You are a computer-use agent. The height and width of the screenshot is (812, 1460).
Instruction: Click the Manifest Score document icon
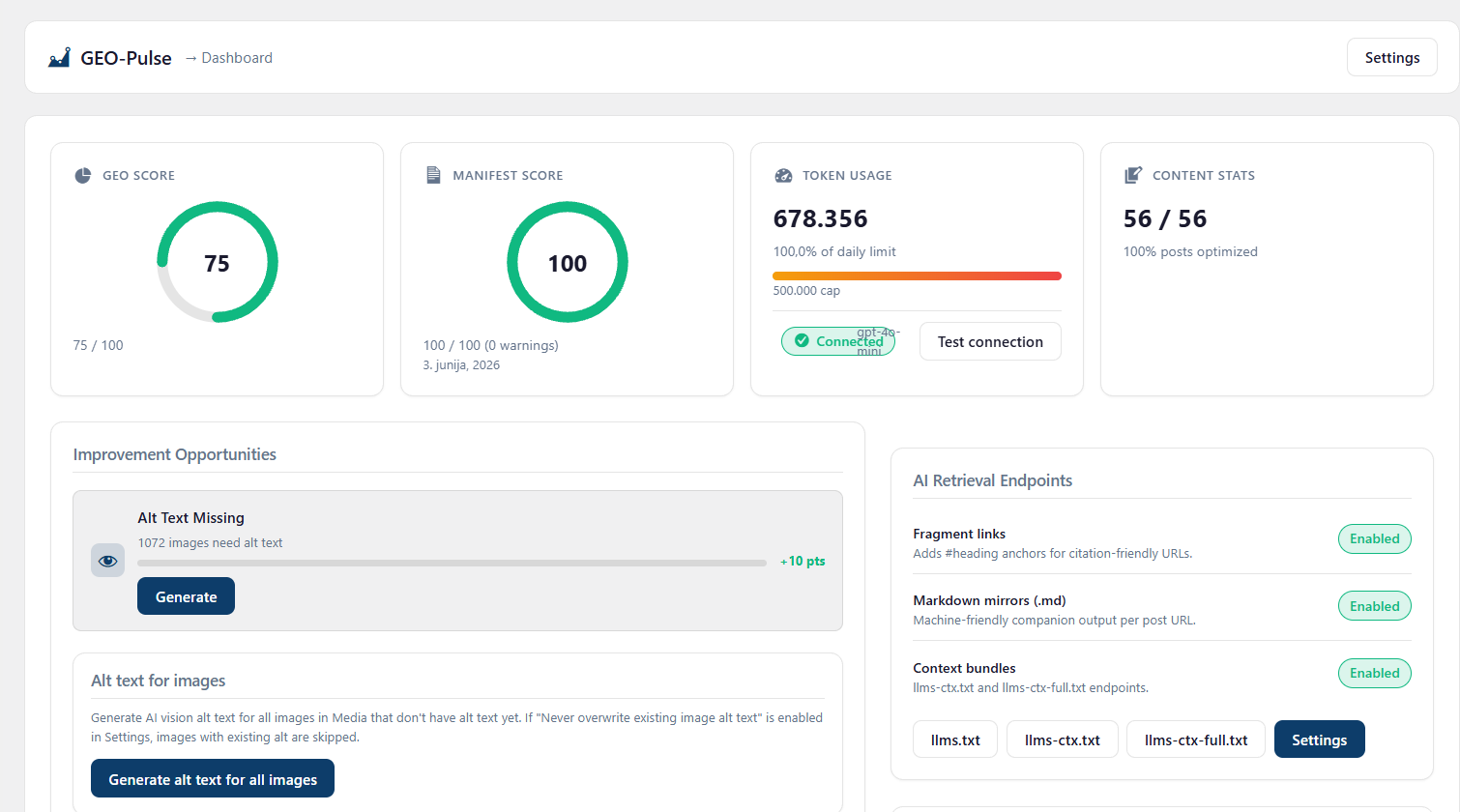pos(433,175)
